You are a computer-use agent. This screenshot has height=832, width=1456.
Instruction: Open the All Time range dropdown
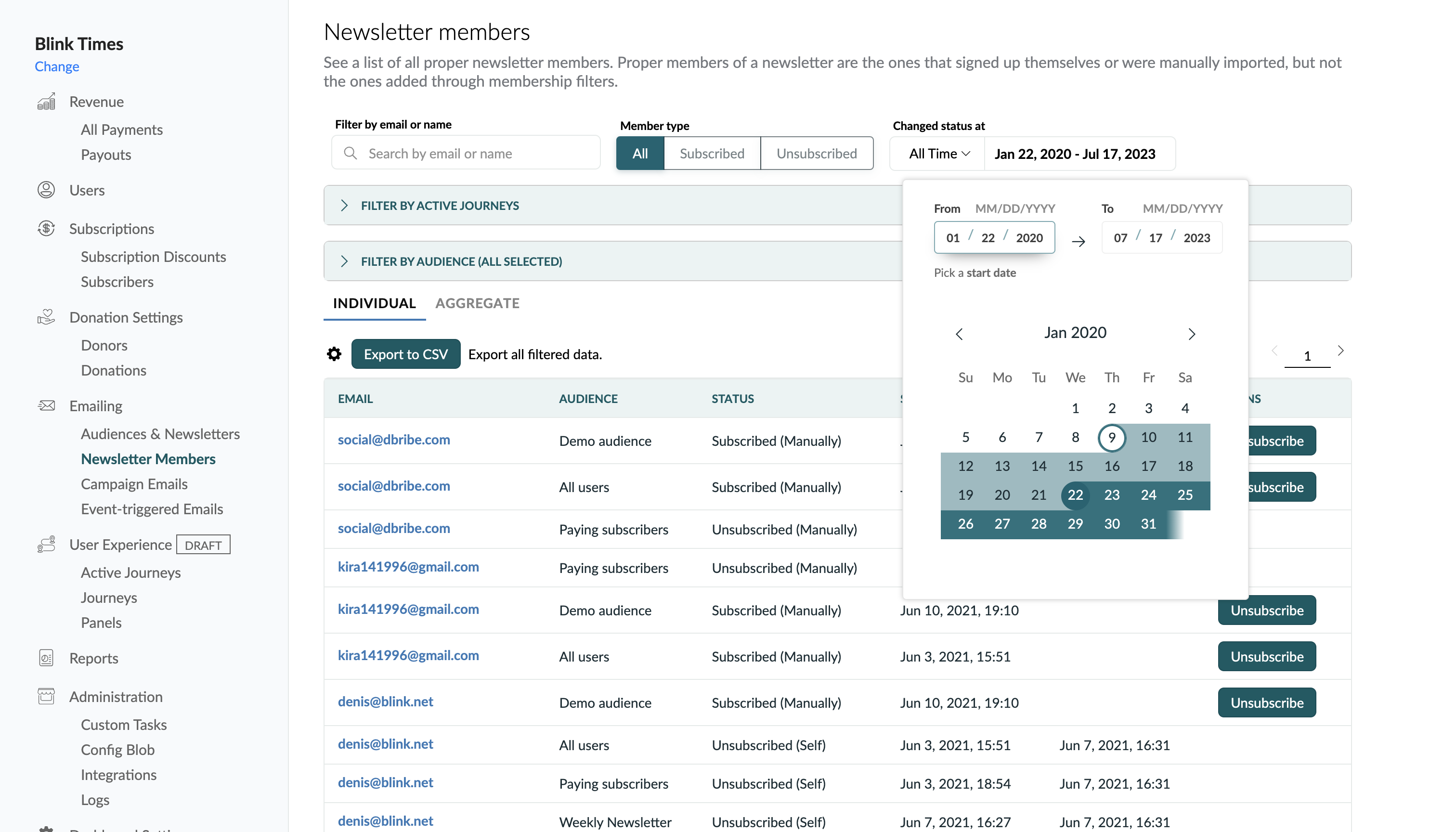(938, 153)
